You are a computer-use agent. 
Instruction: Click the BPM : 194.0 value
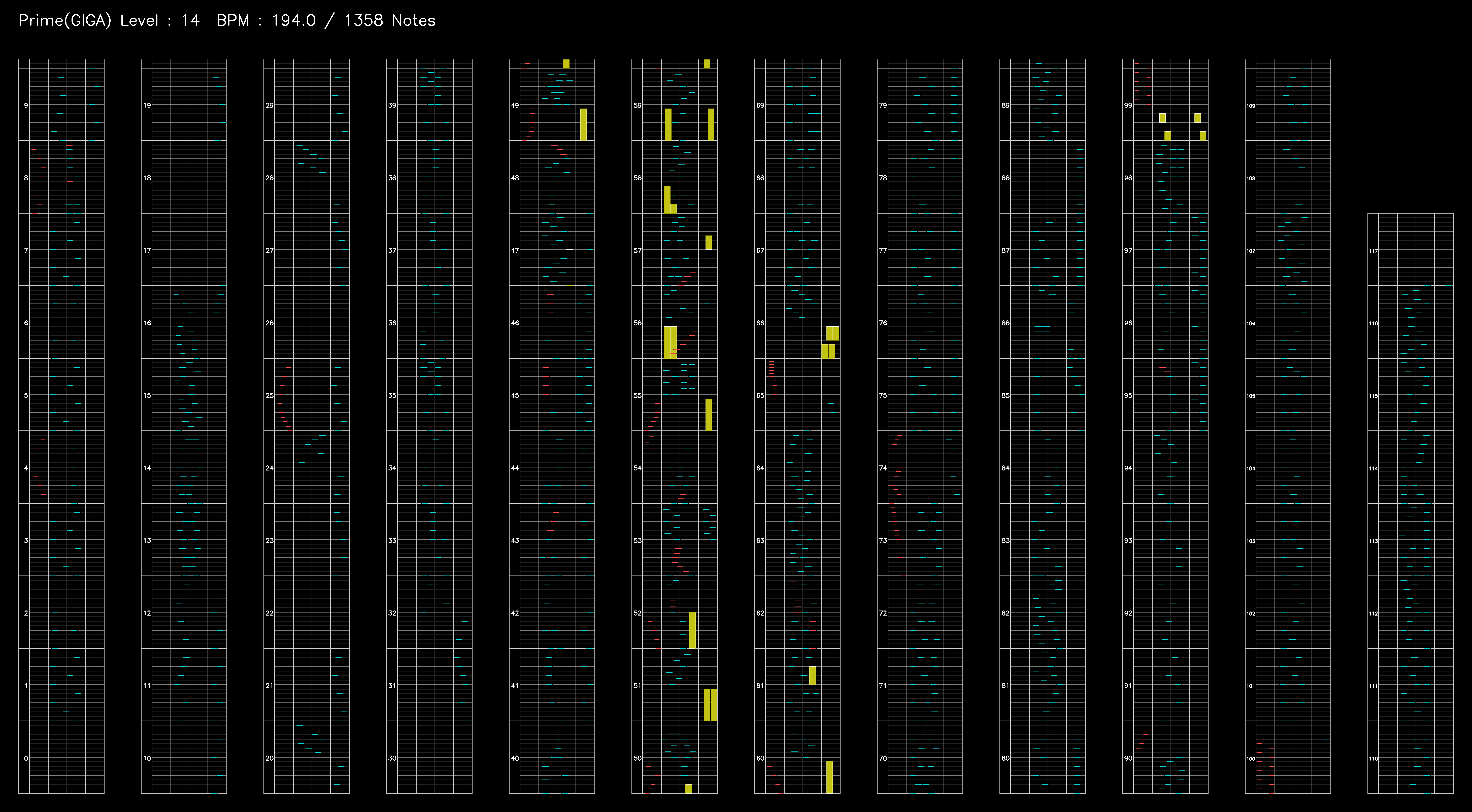(x=266, y=21)
